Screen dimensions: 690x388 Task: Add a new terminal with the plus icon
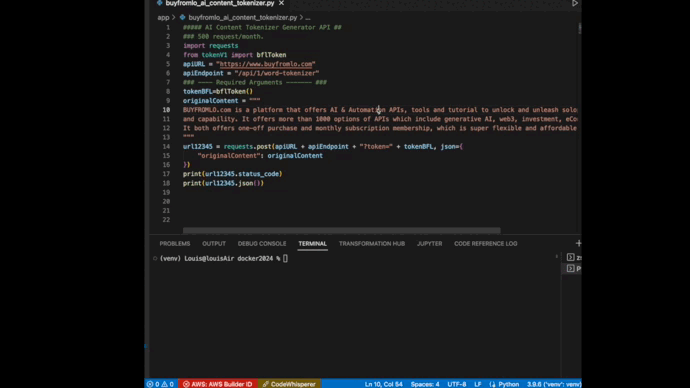pos(578,243)
